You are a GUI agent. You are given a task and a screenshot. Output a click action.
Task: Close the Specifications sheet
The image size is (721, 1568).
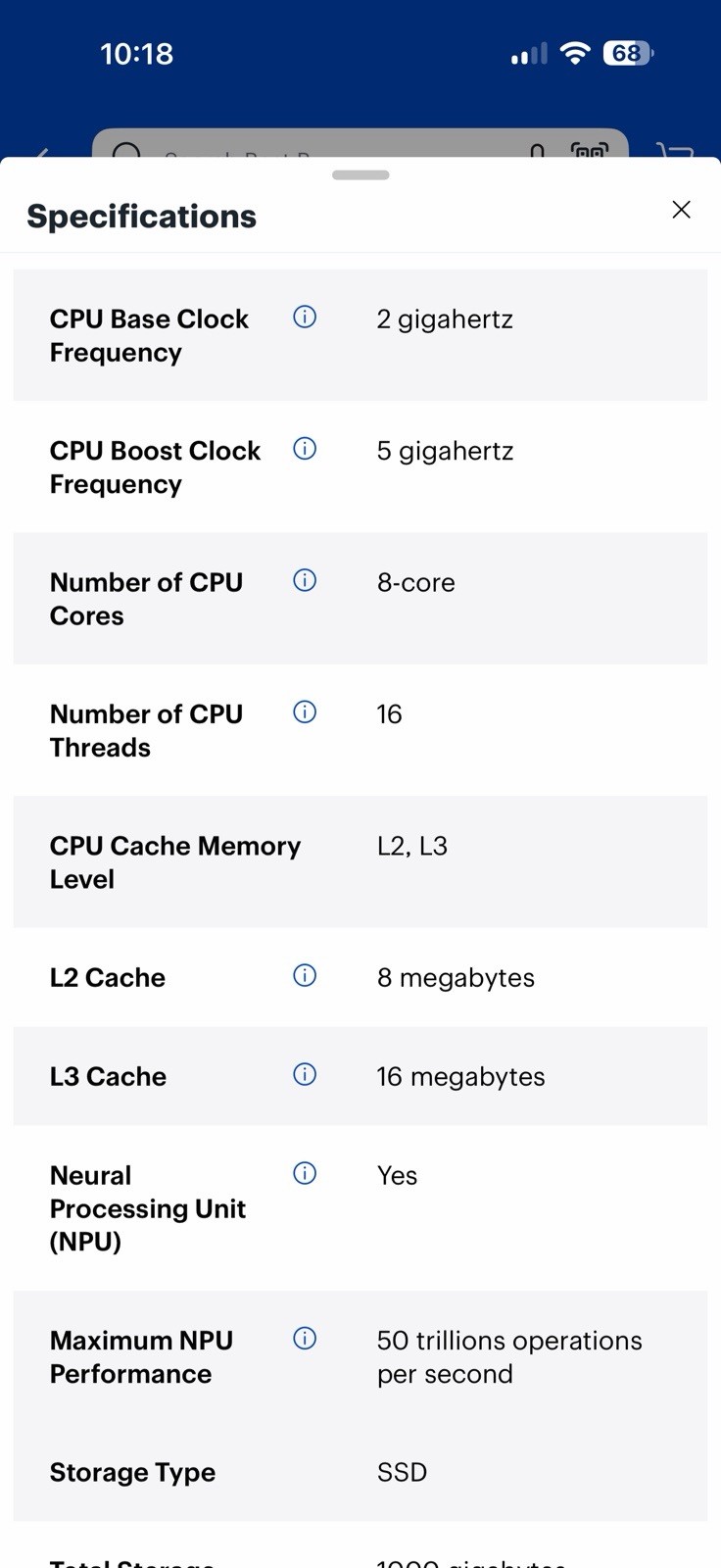[681, 210]
